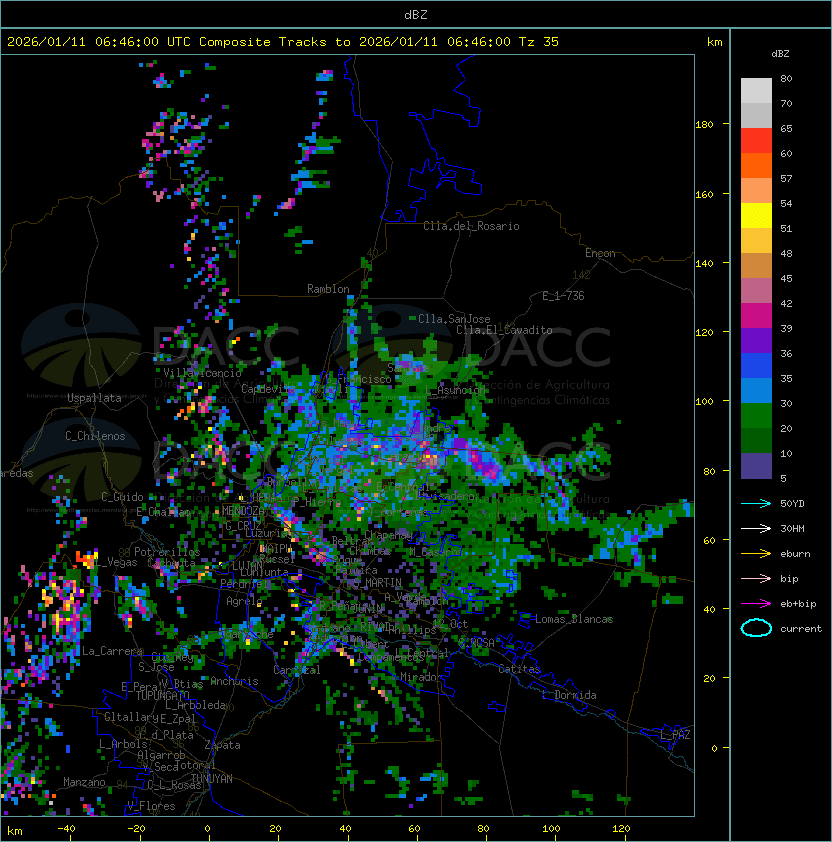Click the Ramblon place label
The height and width of the screenshot is (842, 832).
[328, 289]
